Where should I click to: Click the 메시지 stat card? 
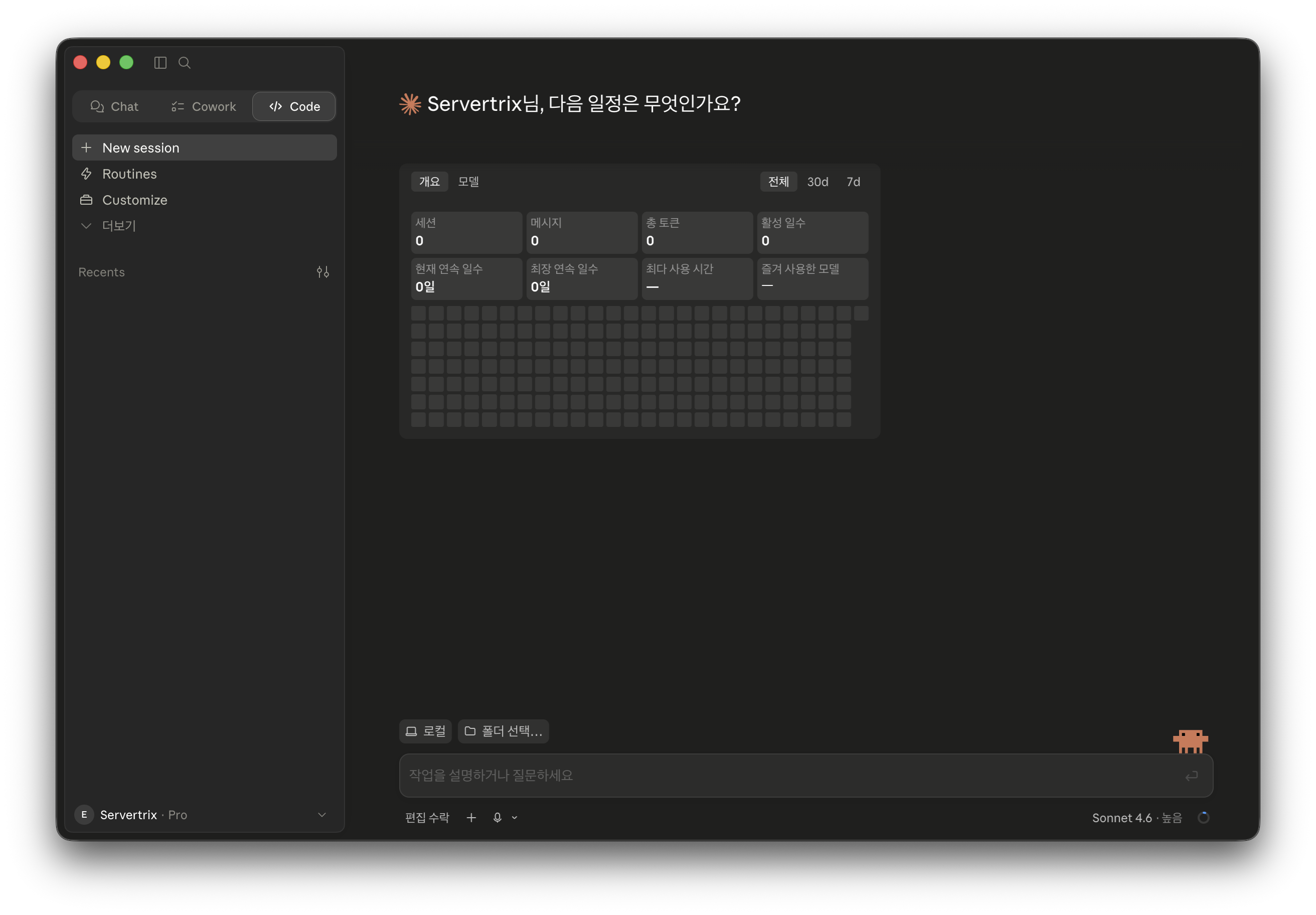[582, 232]
